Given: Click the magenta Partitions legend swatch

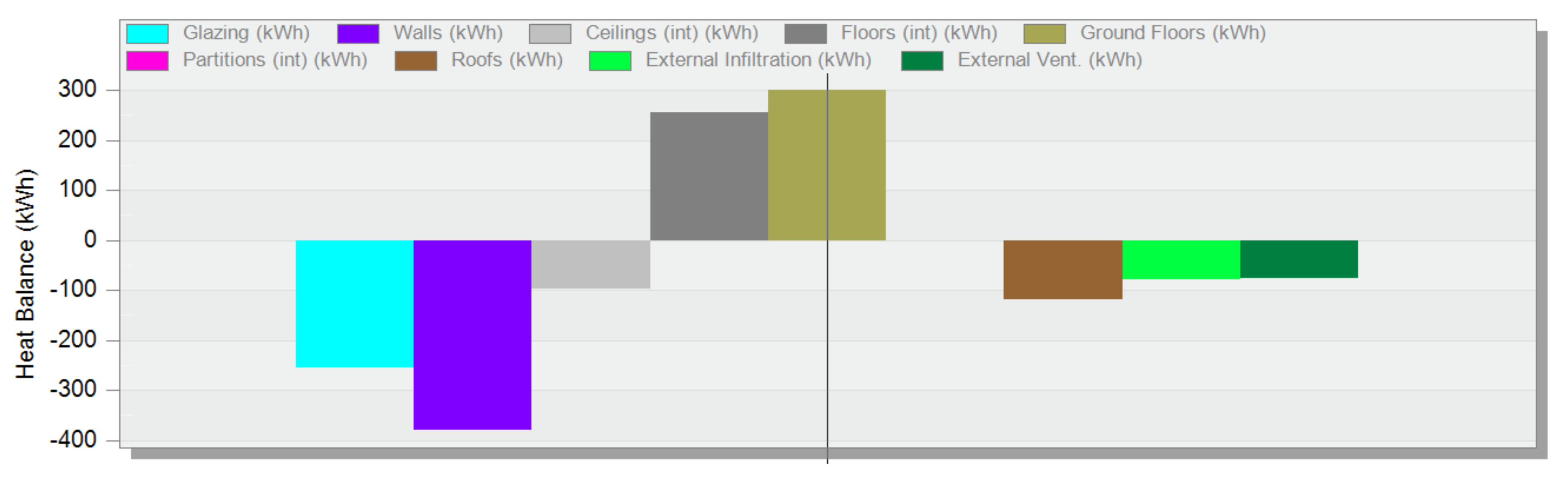Looking at the screenshot, I should tap(147, 61).
